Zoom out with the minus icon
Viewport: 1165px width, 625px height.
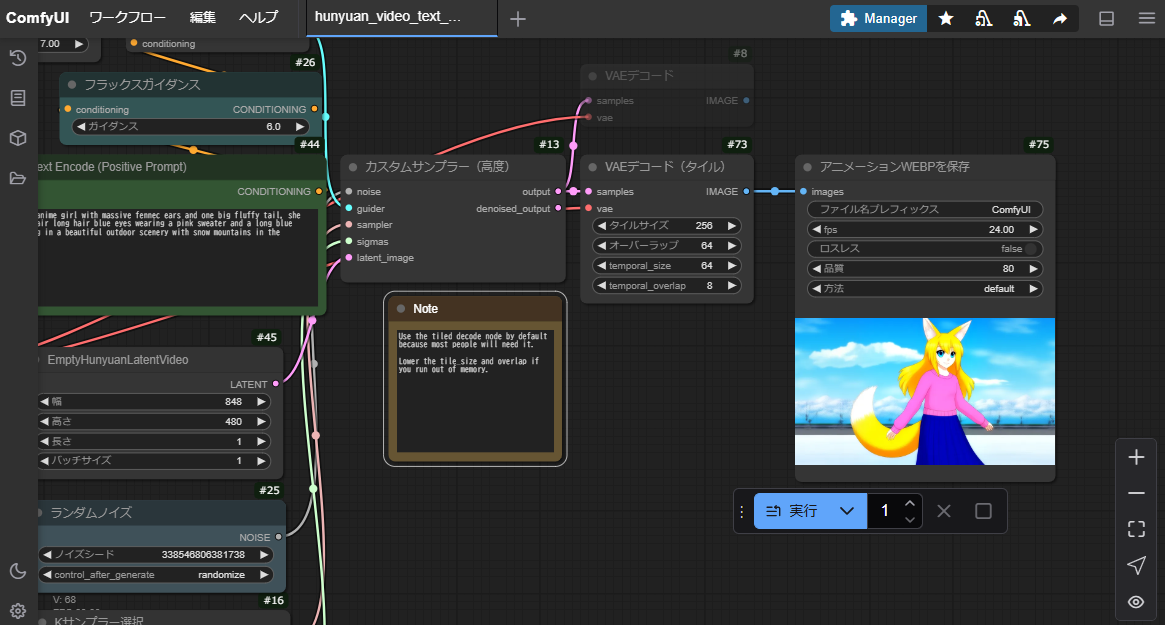tap(1136, 493)
